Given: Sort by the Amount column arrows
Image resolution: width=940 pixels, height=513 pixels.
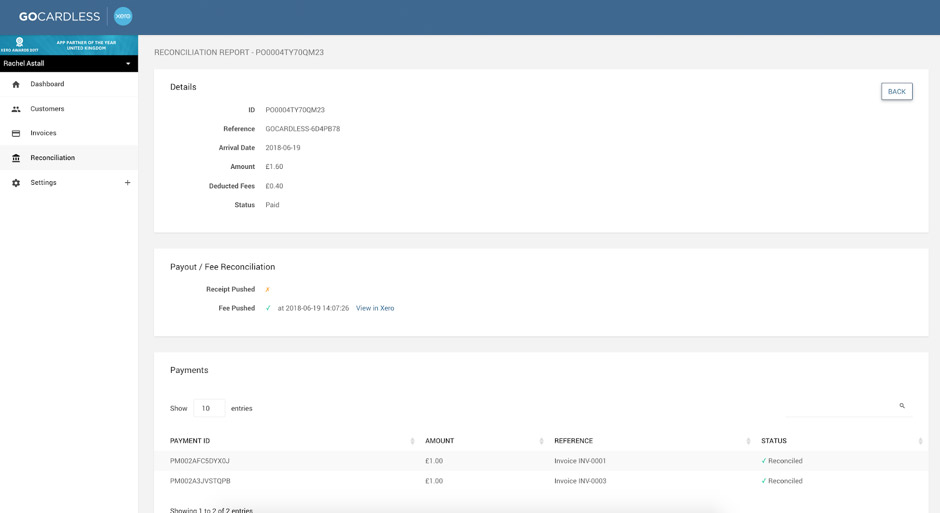Looking at the screenshot, I should pyautogui.click(x=541, y=441).
